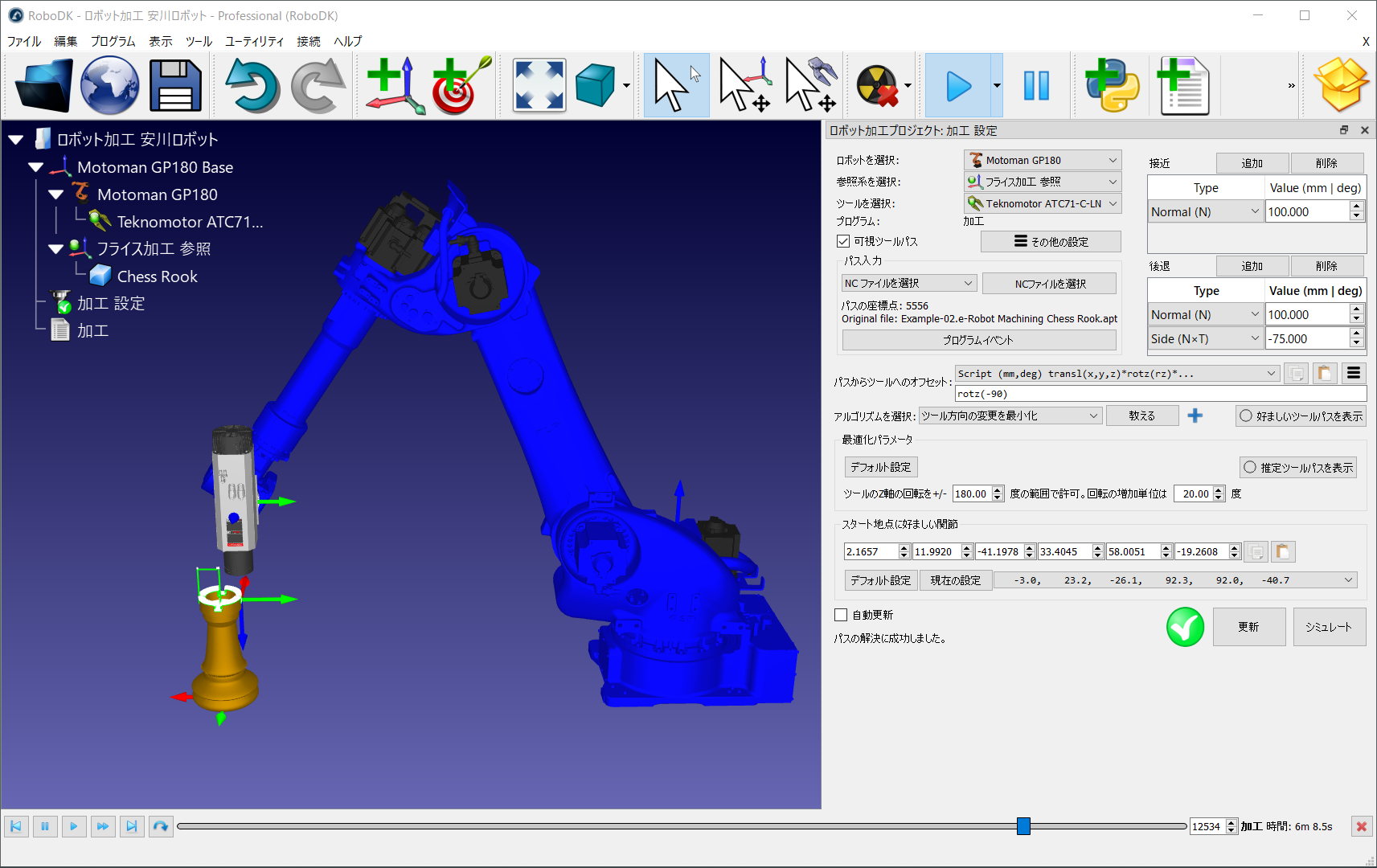The width and height of the screenshot is (1377, 868).
Task: Show more toolbar items chevron
Action: point(1292,85)
